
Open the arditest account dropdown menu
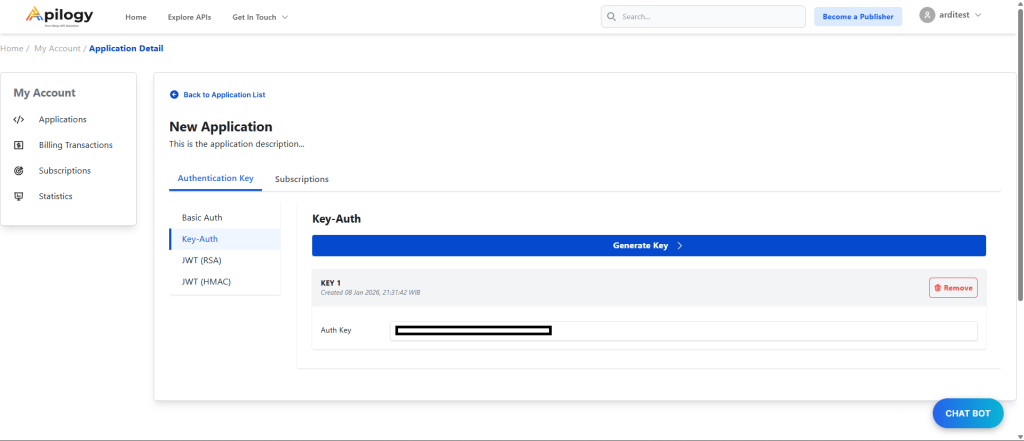point(958,16)
